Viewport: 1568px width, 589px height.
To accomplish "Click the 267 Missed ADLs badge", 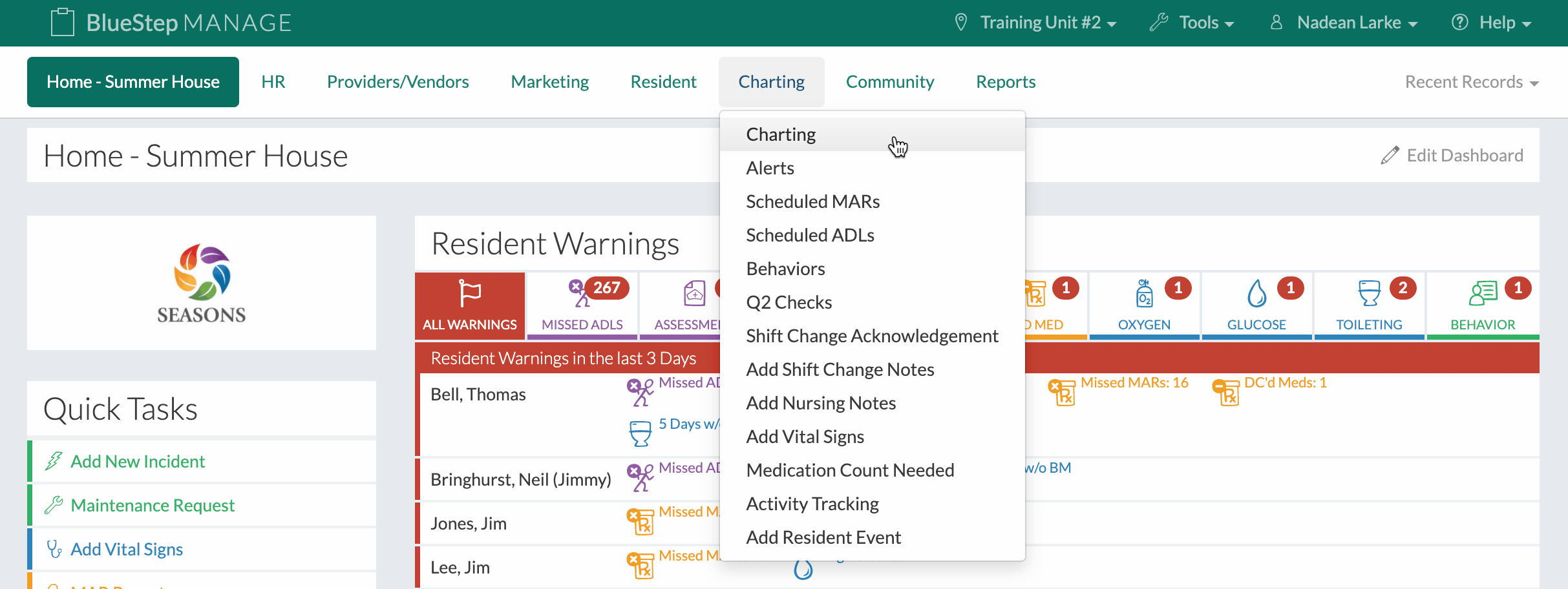I will point(607,288).
